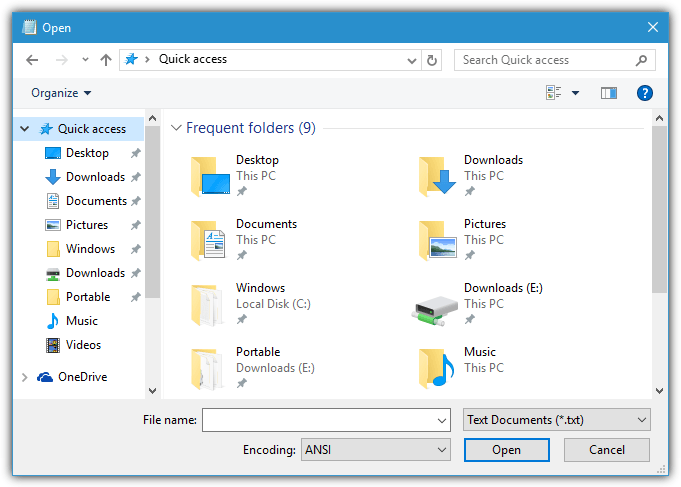Click the Frequent folders (9) heading
The height and width of the screenshot is (487, 681).
pyautogui.click(x=251, y=128)
